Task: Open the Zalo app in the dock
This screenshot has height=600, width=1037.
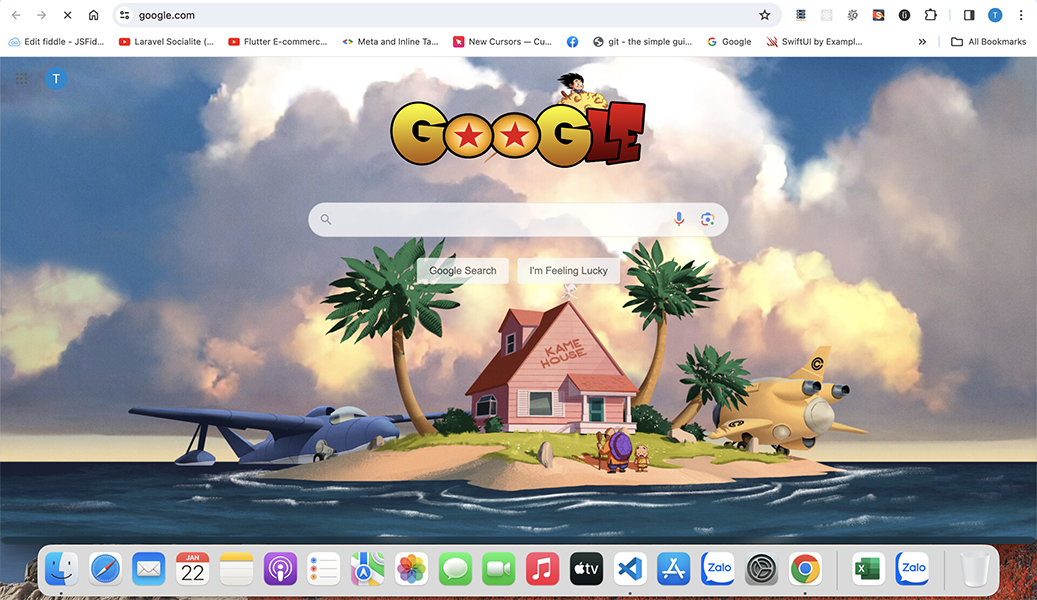Action: pos(717,568)
